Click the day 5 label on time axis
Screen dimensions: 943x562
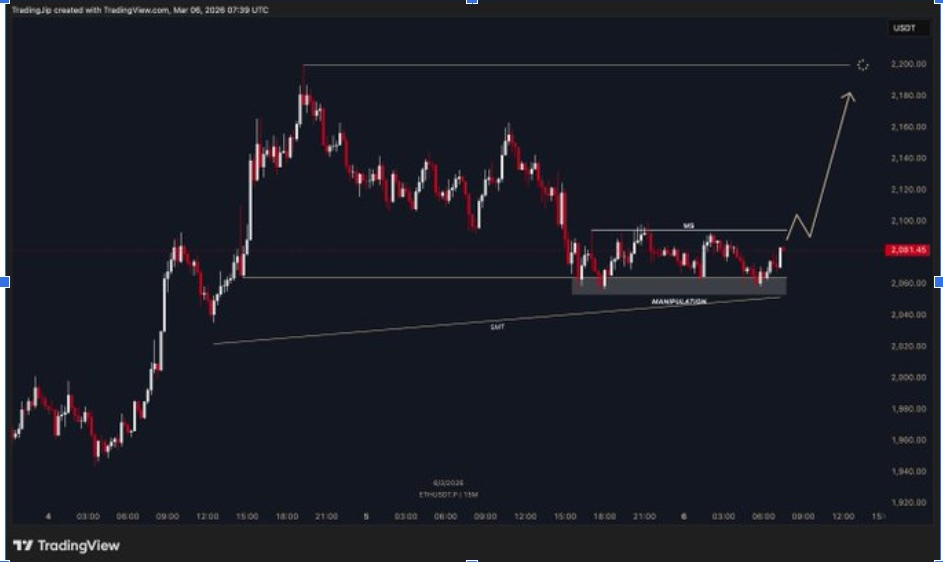pos(366,516)
